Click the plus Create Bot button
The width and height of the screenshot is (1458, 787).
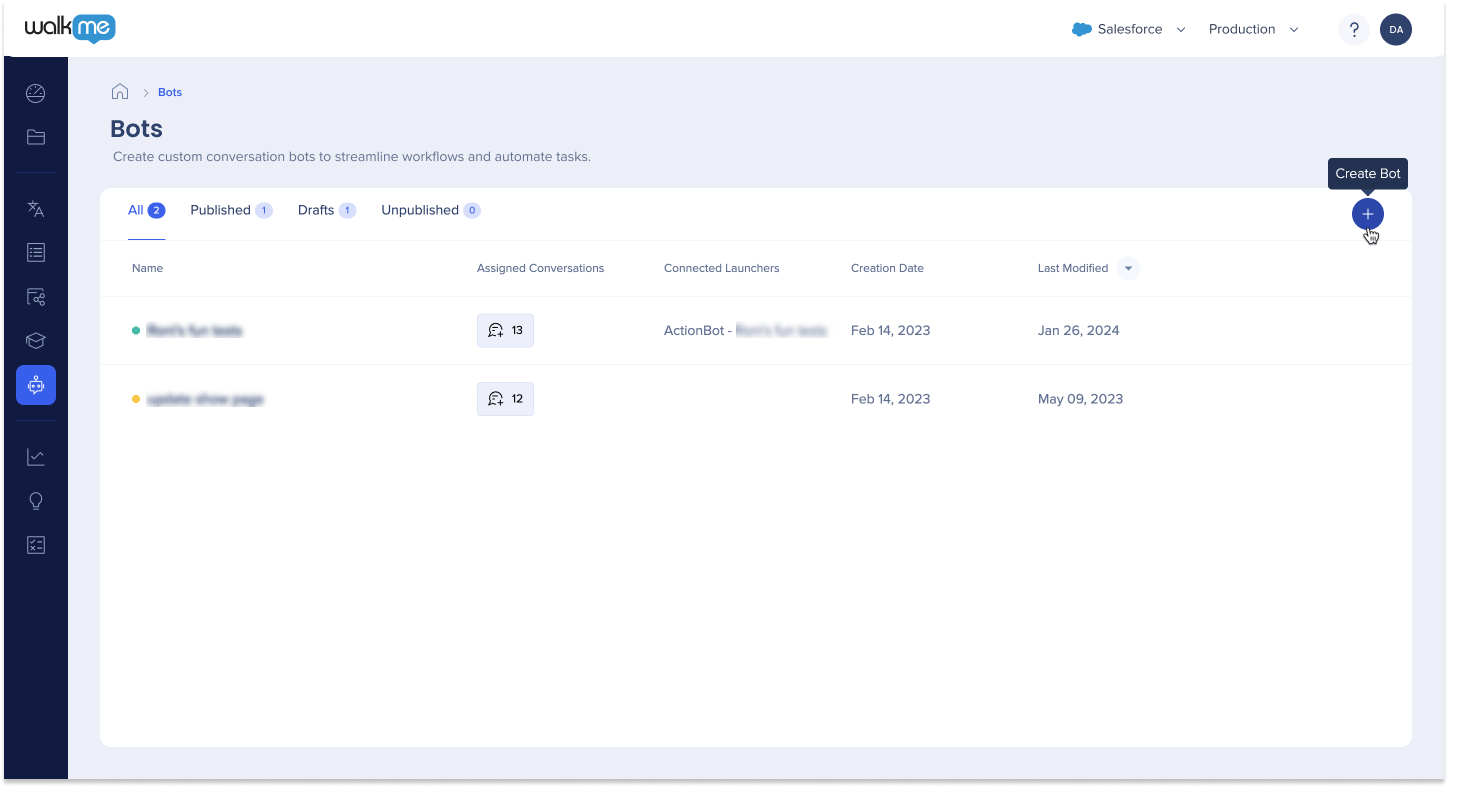1368,213
